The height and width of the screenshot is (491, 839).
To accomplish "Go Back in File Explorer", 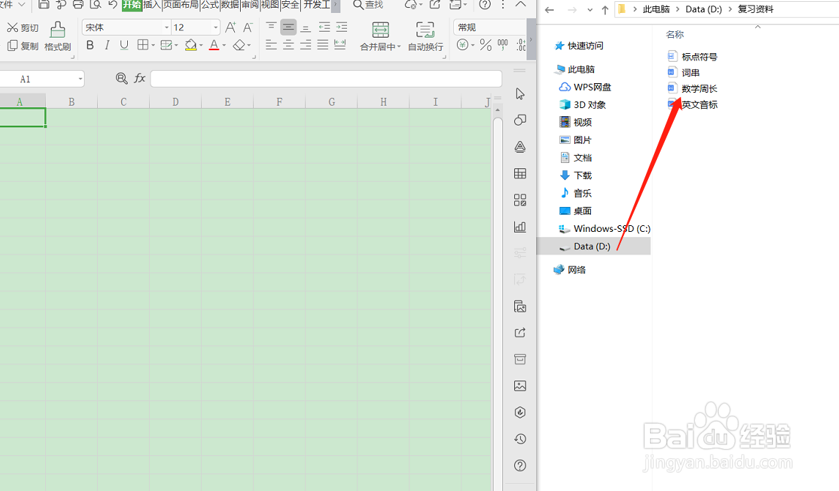I will (550, 10).
